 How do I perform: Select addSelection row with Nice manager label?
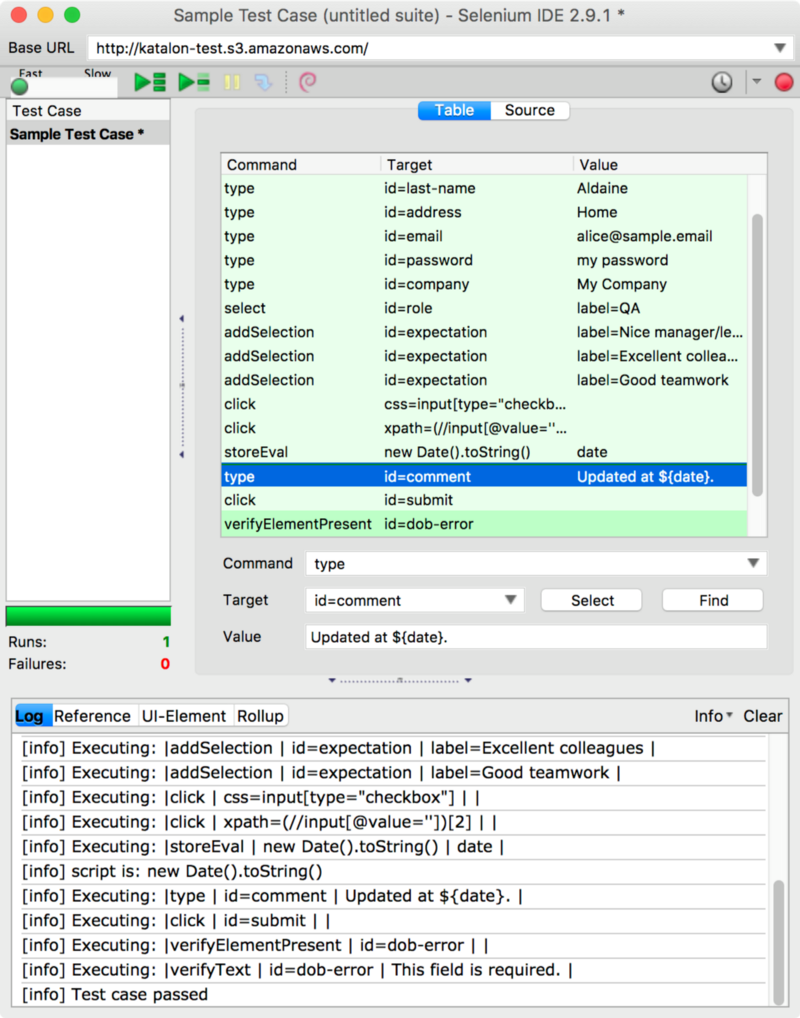point(484,332)
